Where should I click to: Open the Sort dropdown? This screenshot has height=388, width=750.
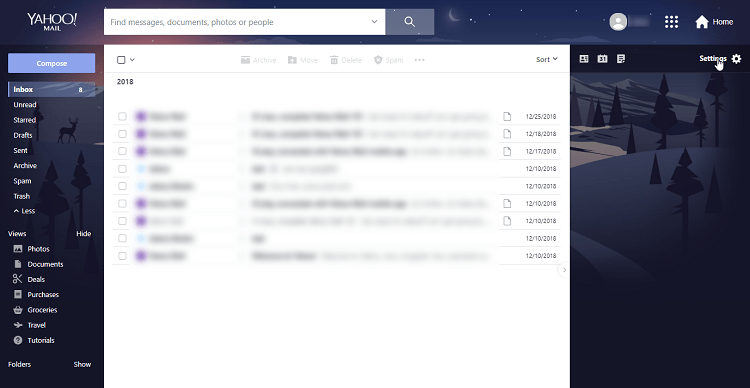pos(547,59)
